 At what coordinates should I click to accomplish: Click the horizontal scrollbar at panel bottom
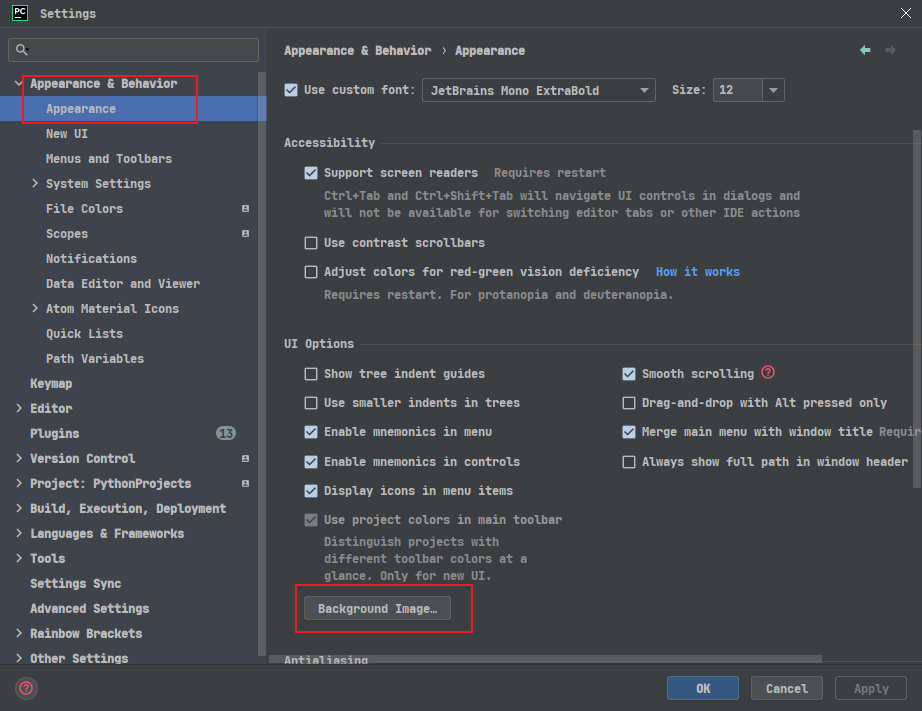tap(545, 659)
